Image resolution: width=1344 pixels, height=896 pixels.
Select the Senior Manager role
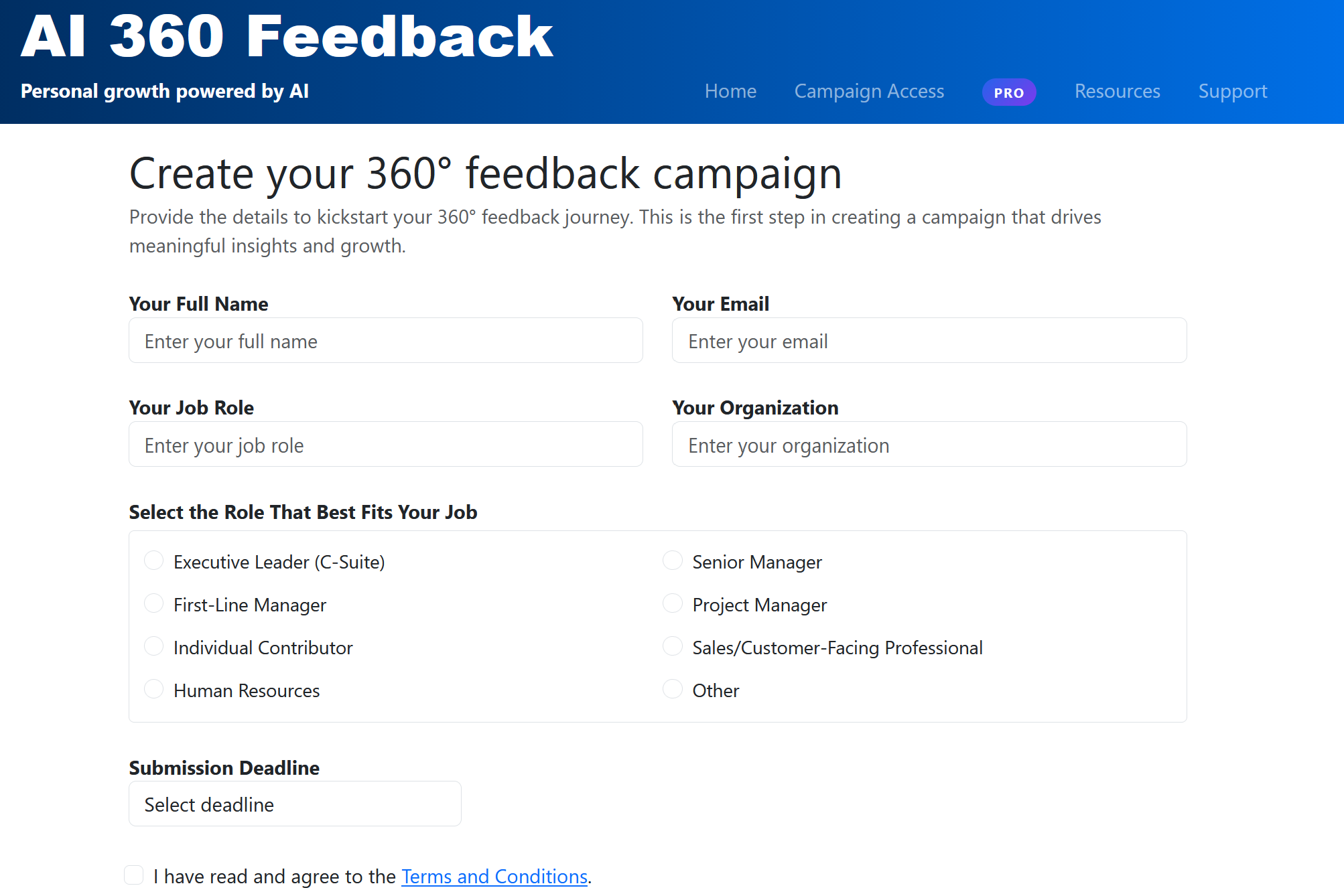click(672, 561)
